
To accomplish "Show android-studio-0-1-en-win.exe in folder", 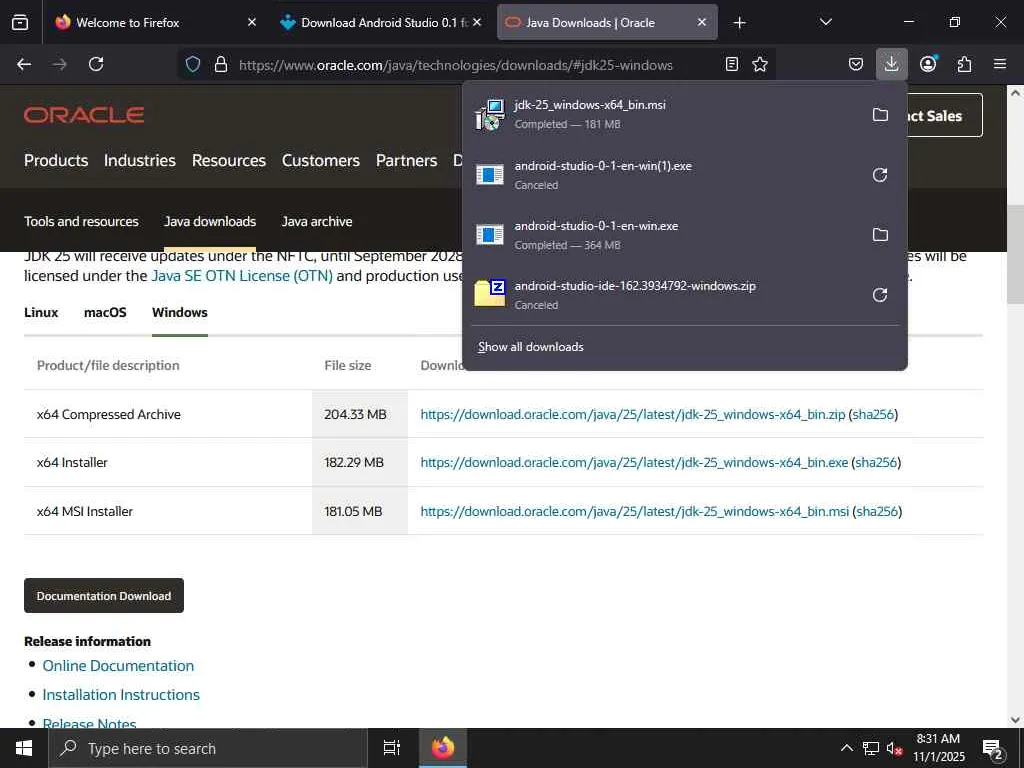I will click(880, 234).
